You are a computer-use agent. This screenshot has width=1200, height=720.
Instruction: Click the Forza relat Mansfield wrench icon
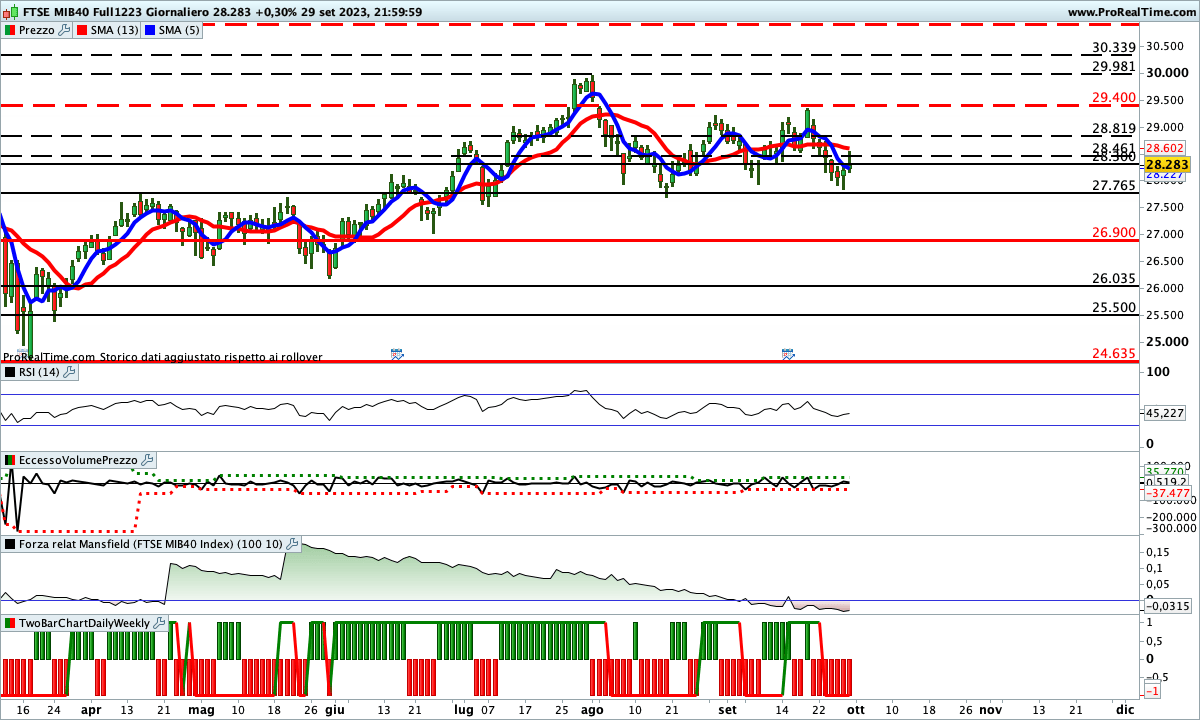(292, 544)
